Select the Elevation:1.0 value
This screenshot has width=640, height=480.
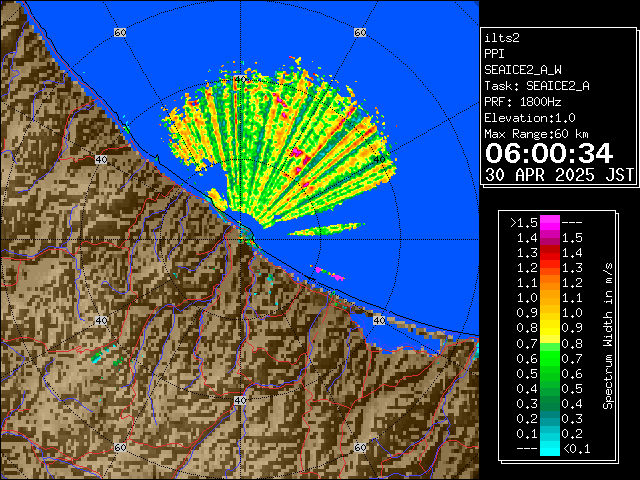[530, 118]
